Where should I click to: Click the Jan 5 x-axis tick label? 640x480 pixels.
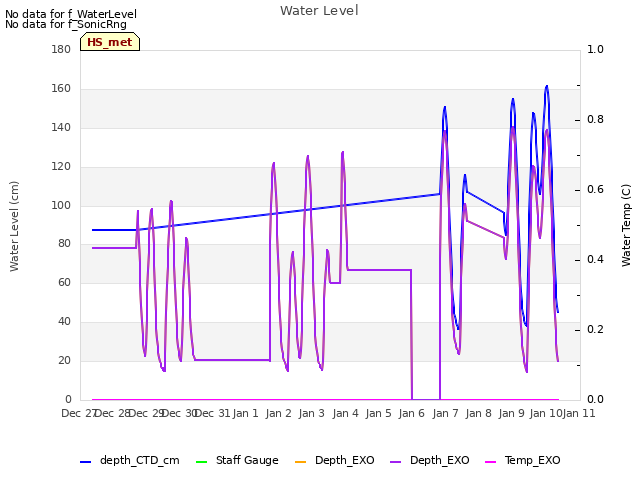click(x=378, y=413)
